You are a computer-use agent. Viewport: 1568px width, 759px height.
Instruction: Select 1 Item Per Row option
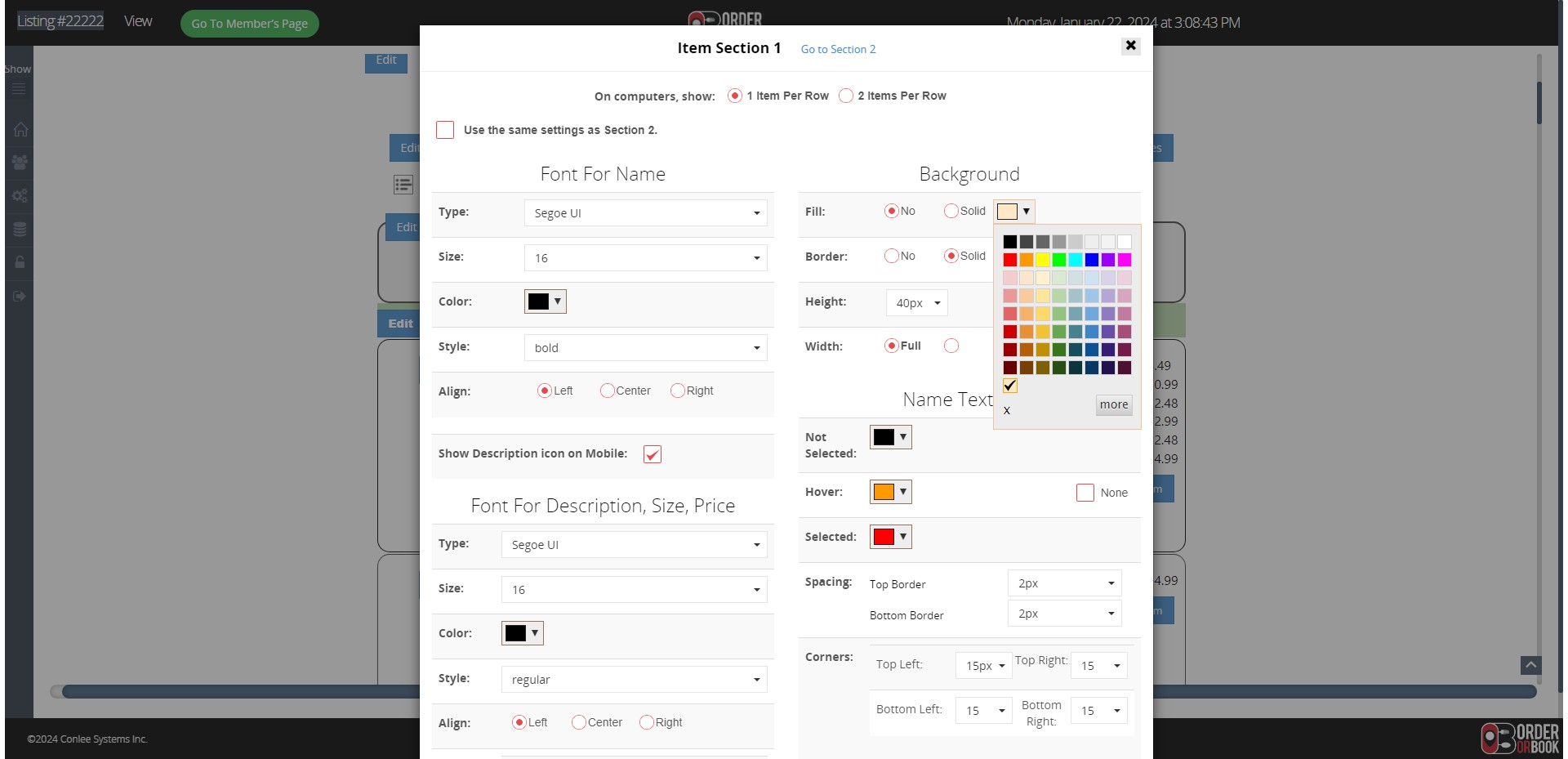coord(735,96)
